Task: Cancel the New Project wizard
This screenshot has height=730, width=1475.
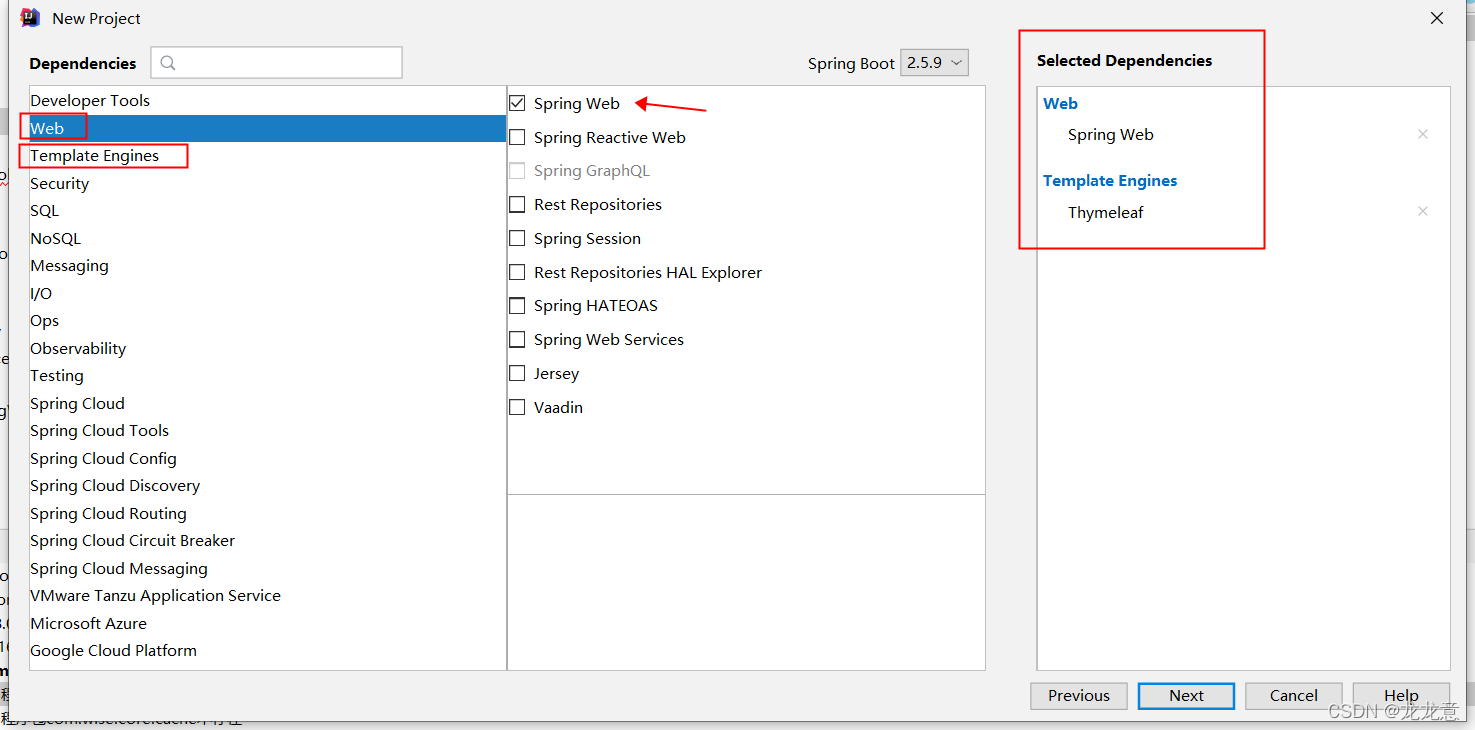Action: click(1294, 696)
